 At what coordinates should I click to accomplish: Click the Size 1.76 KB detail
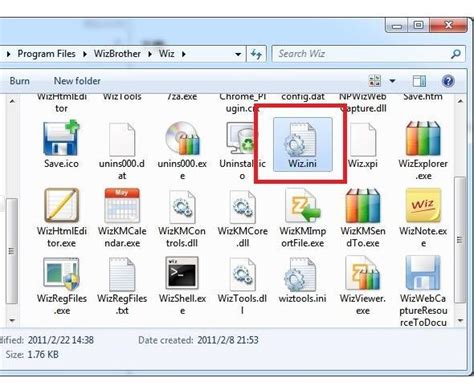pos(32,354)
